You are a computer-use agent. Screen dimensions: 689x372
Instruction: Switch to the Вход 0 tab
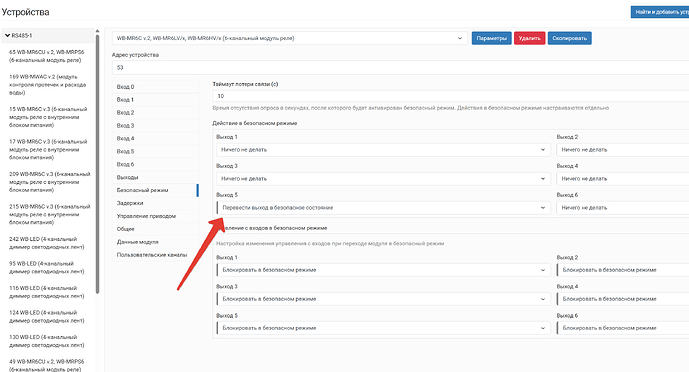pyautogui.click(x=155, y=87)
